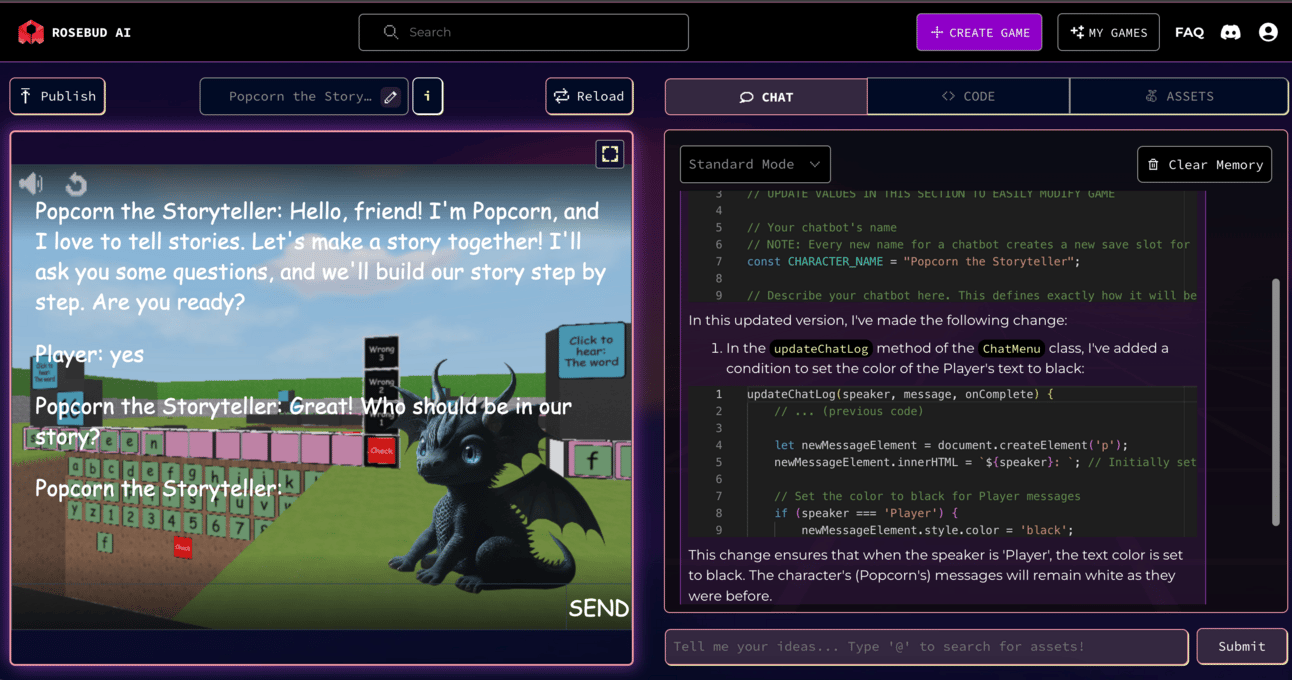Mute the game sound with the speaker icon

point(31,182)
